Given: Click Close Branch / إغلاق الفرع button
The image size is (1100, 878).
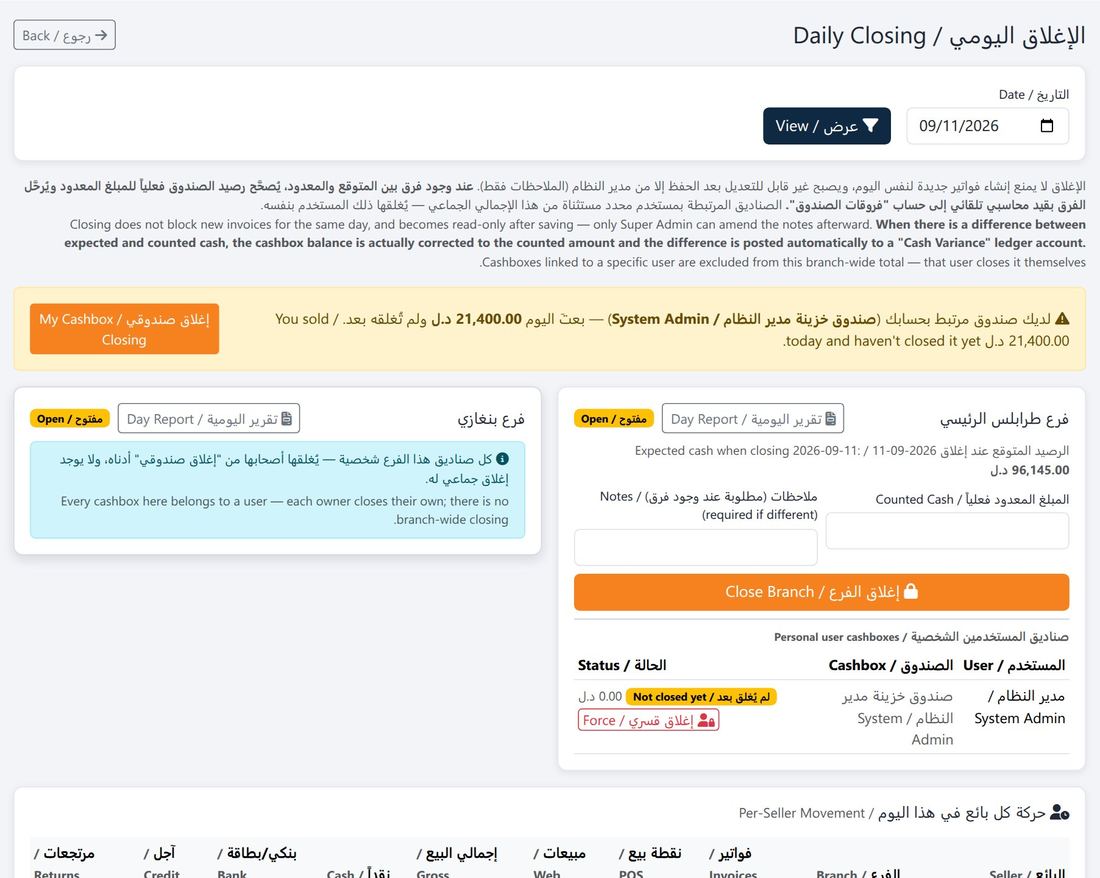Looking at the screenshot, I should tap(821, 592).
